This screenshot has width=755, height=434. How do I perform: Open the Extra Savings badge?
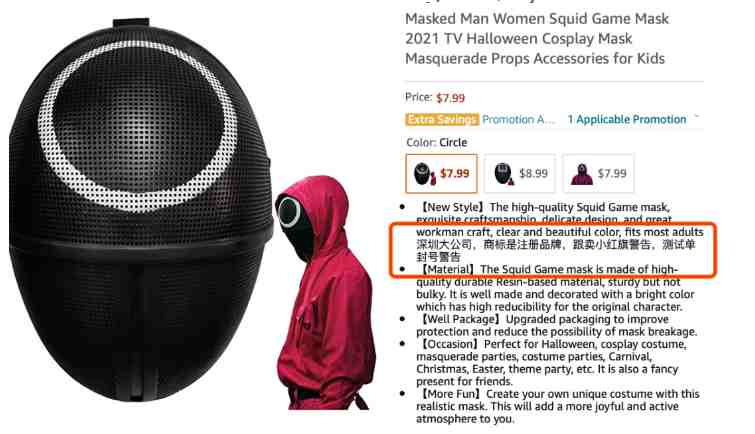pyautogui.click(x=442, y=119)
